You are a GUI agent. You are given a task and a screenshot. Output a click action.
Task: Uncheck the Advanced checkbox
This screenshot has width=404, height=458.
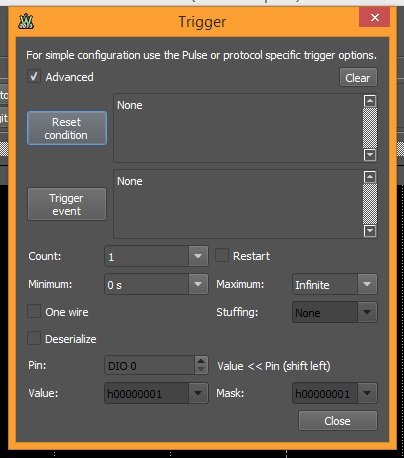[34, 76]
